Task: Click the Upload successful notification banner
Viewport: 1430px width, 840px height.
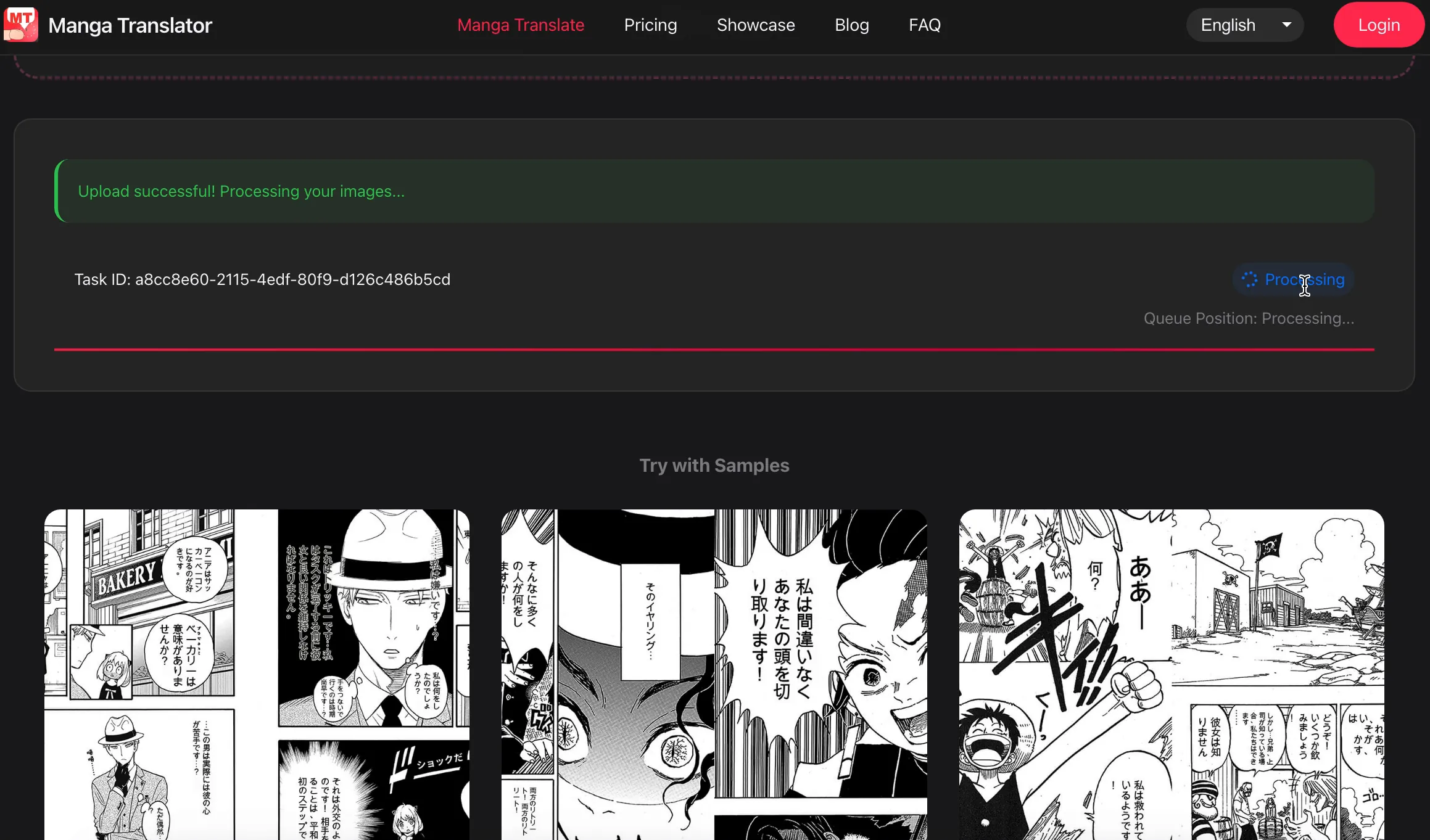Action: click(x=714, y=191)
